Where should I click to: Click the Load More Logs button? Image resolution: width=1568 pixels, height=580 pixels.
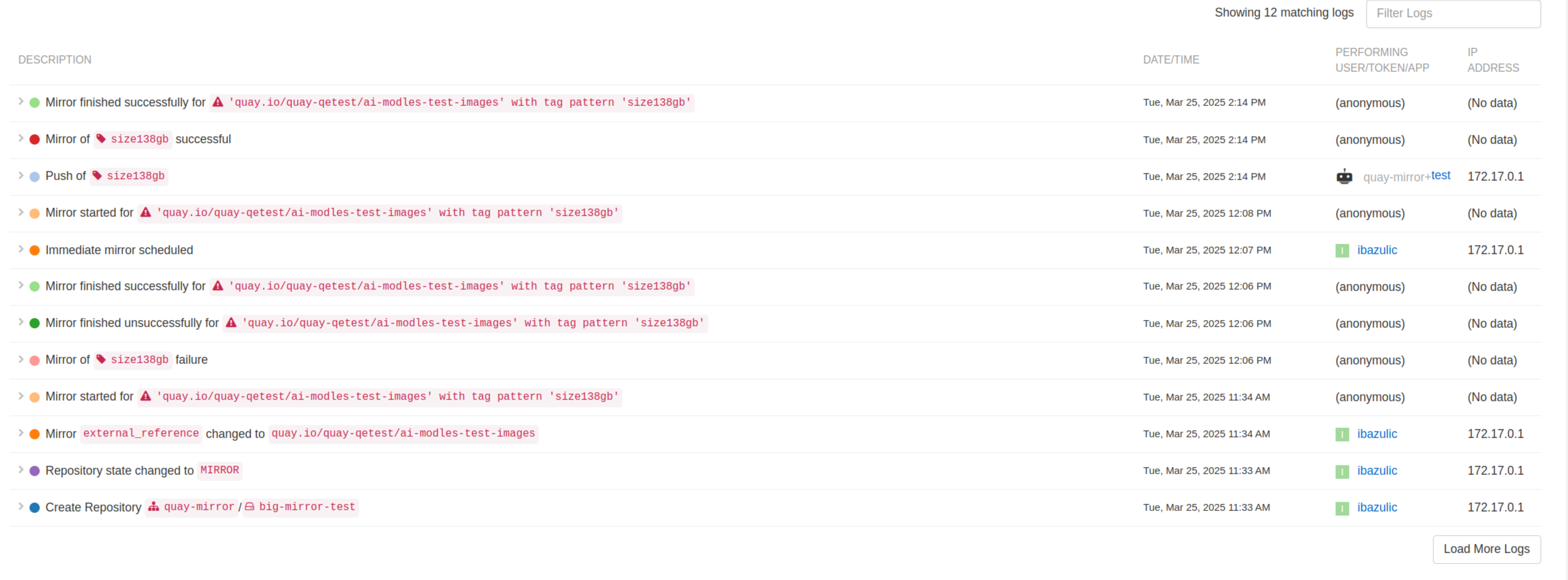(1486, 549)
